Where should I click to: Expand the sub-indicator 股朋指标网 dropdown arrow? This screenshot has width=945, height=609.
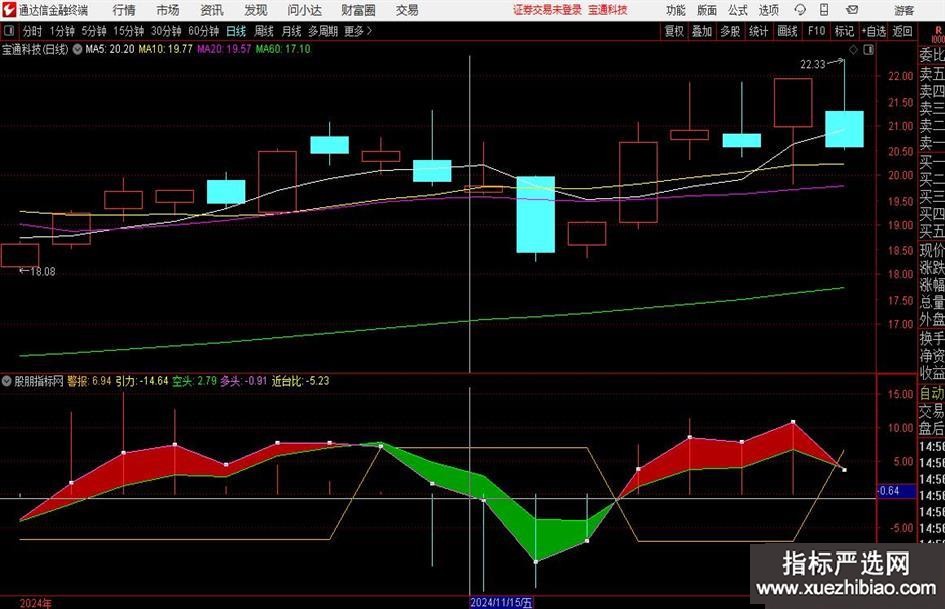7,381
